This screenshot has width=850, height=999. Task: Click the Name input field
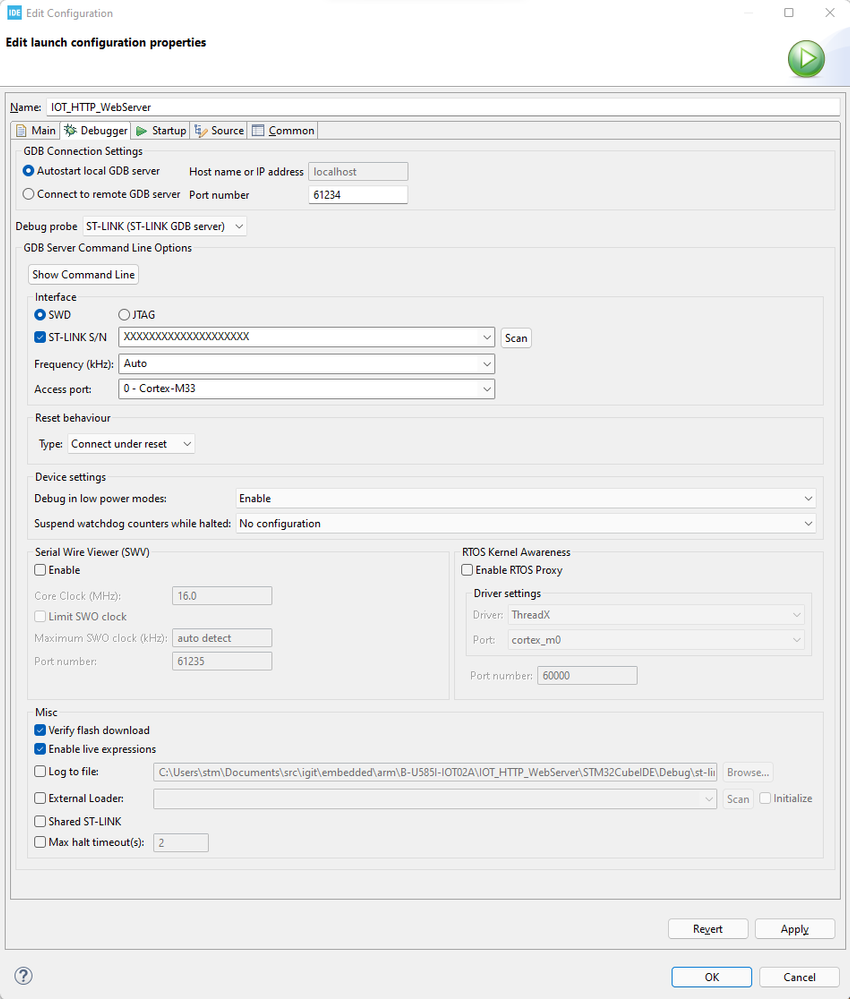click(443, 107)
